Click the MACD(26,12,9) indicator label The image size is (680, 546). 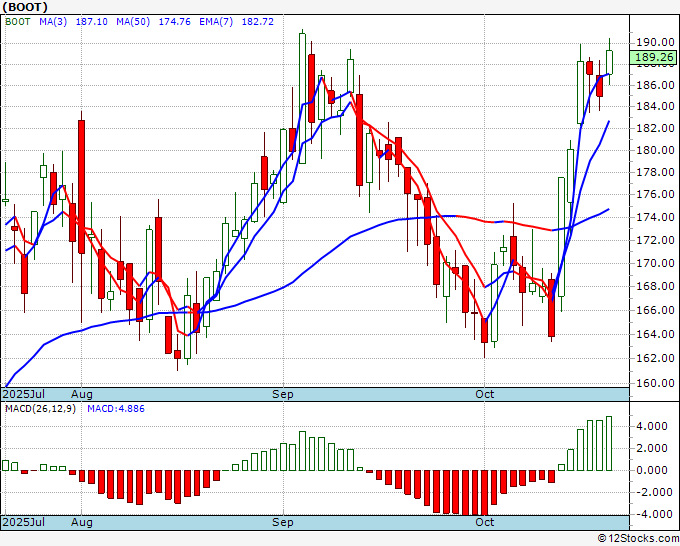(40, 409)
